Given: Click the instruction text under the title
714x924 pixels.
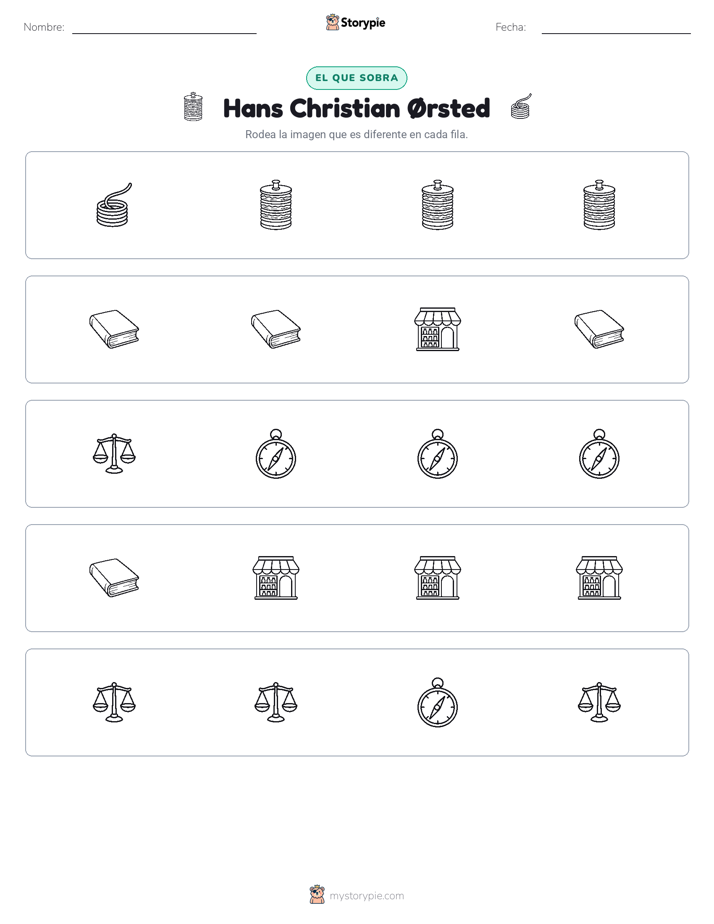Looking at the screenshot, I should click(356, 134).
